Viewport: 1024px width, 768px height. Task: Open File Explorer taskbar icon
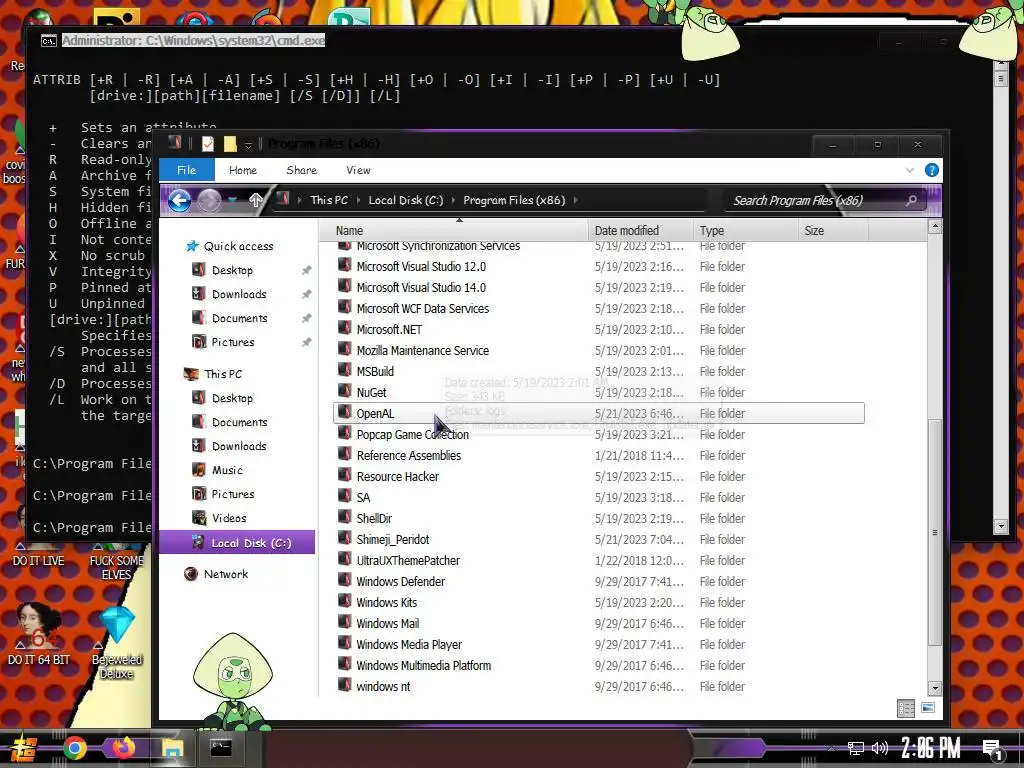point(172,748)
